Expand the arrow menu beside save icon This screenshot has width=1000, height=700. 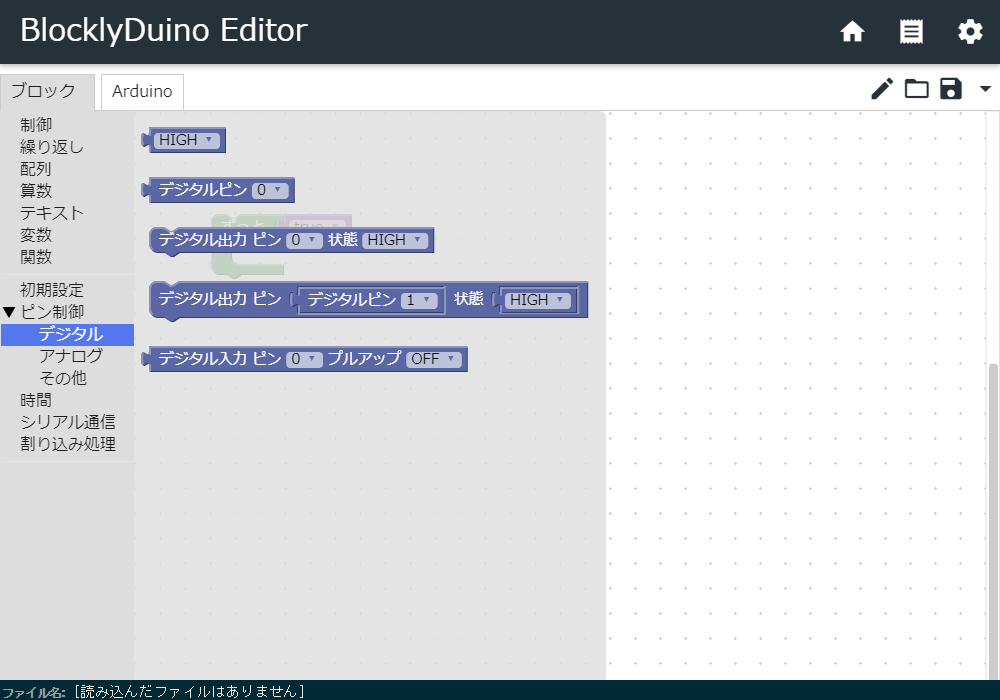click(x=985, y=89)
